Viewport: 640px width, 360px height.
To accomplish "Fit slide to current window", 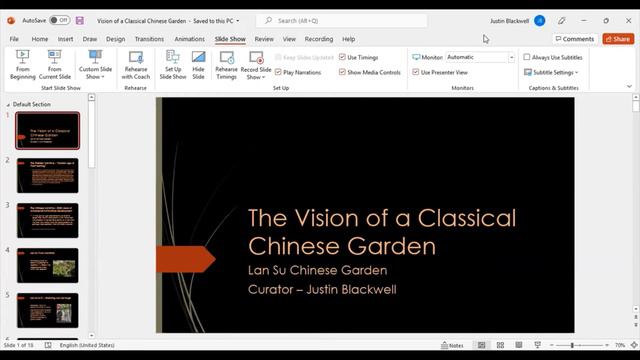I will tap(634, 345).
